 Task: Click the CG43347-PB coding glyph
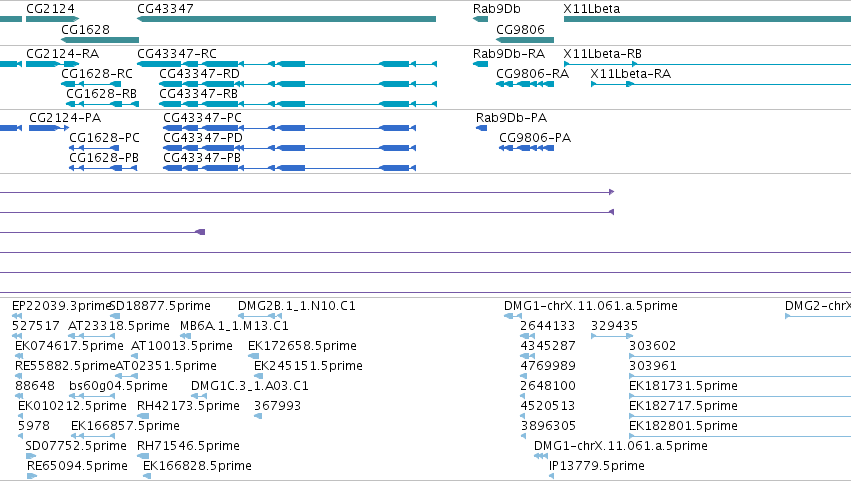(289, 168)
